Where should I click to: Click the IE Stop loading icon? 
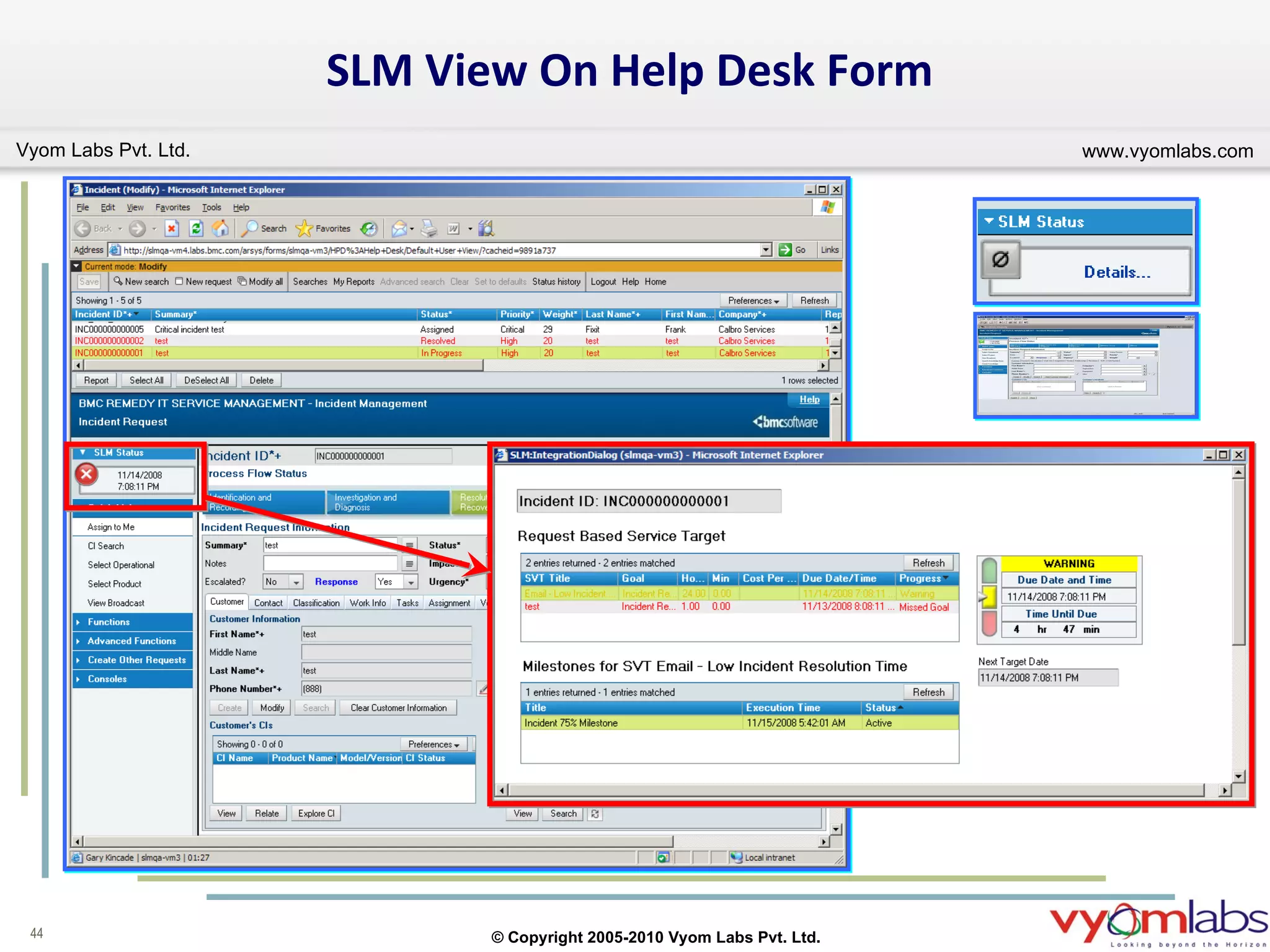(x=172, y=229)
